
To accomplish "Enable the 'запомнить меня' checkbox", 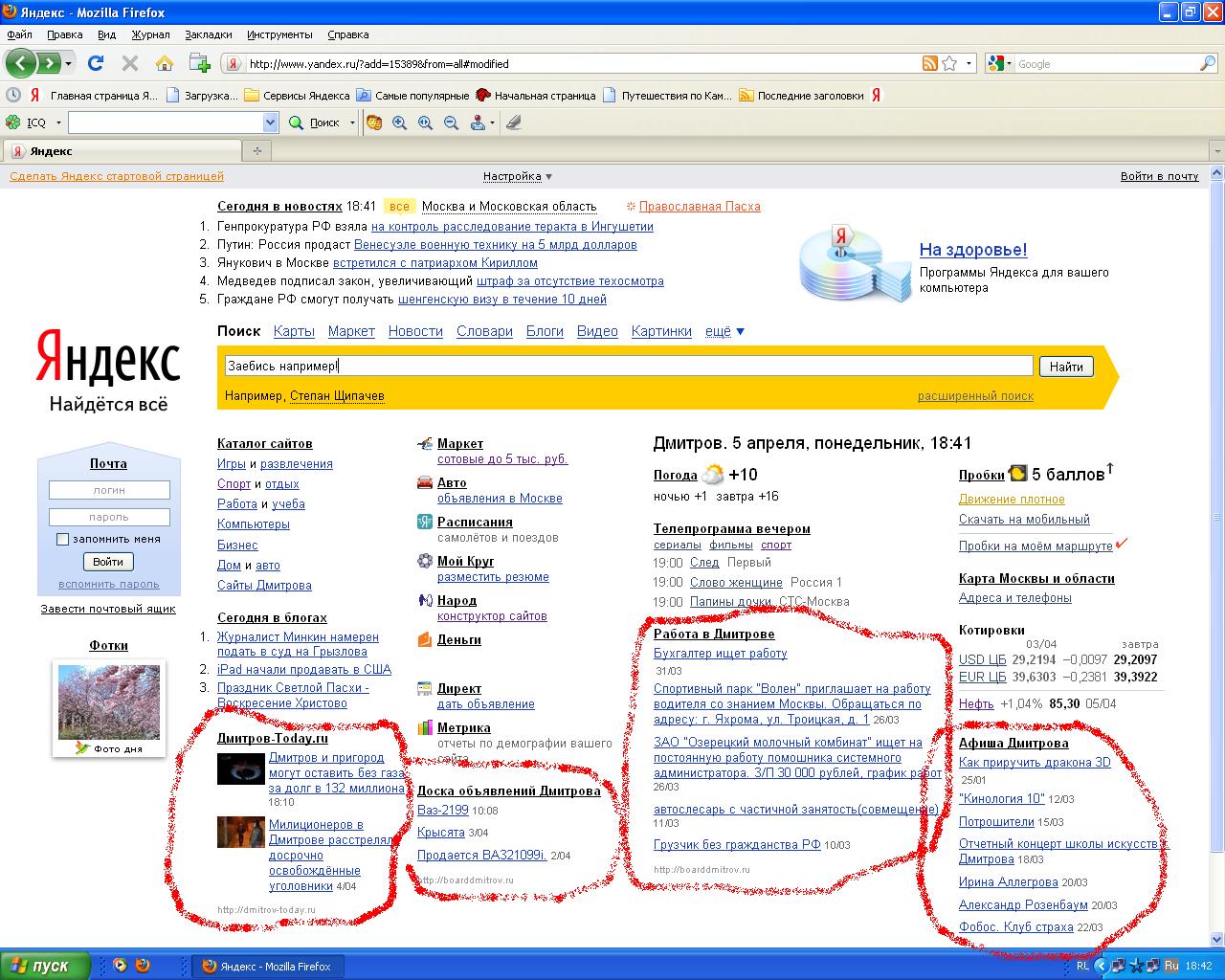I will click(62, 539).
